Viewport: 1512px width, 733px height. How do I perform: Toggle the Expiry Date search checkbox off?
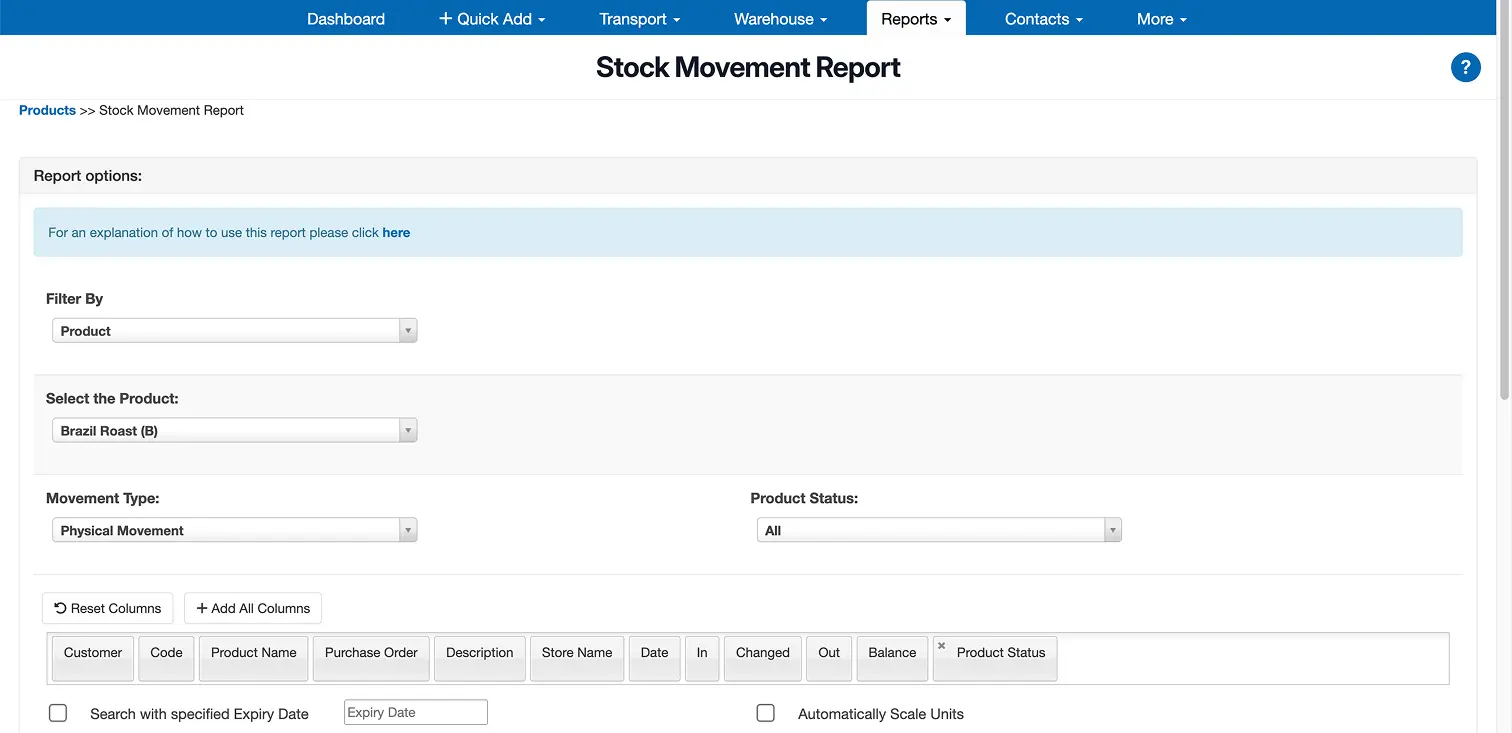tap(58, 712)
